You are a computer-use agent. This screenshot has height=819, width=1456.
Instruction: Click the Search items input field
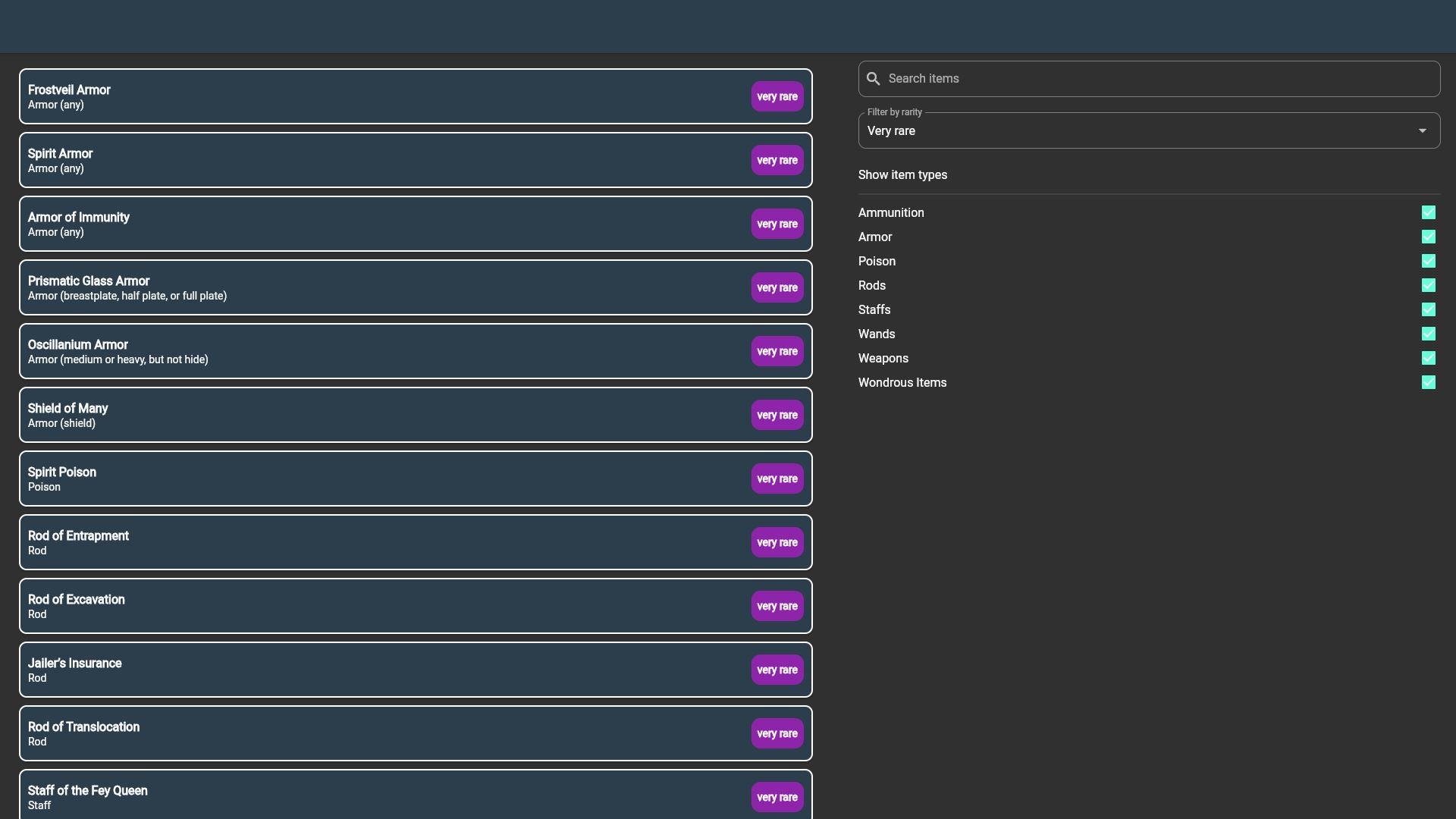coord(1160,79)
